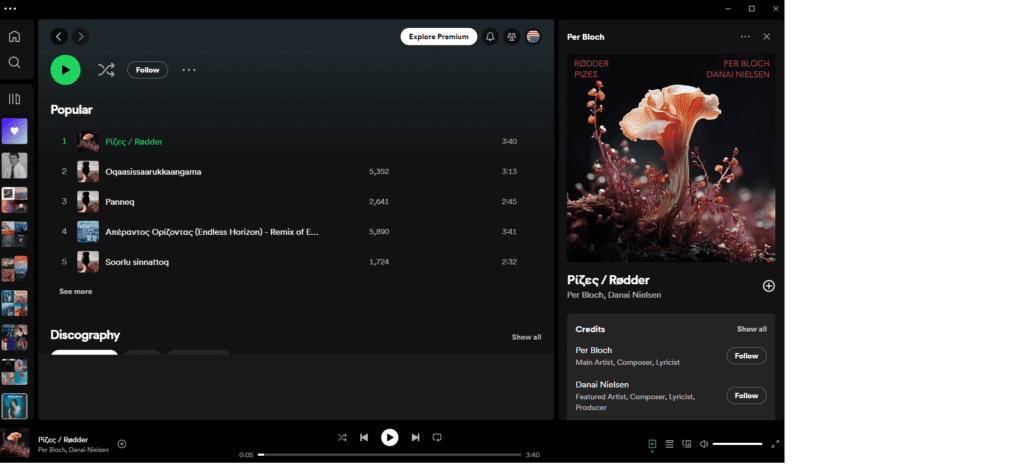Enter full screen player

[775, 444]
